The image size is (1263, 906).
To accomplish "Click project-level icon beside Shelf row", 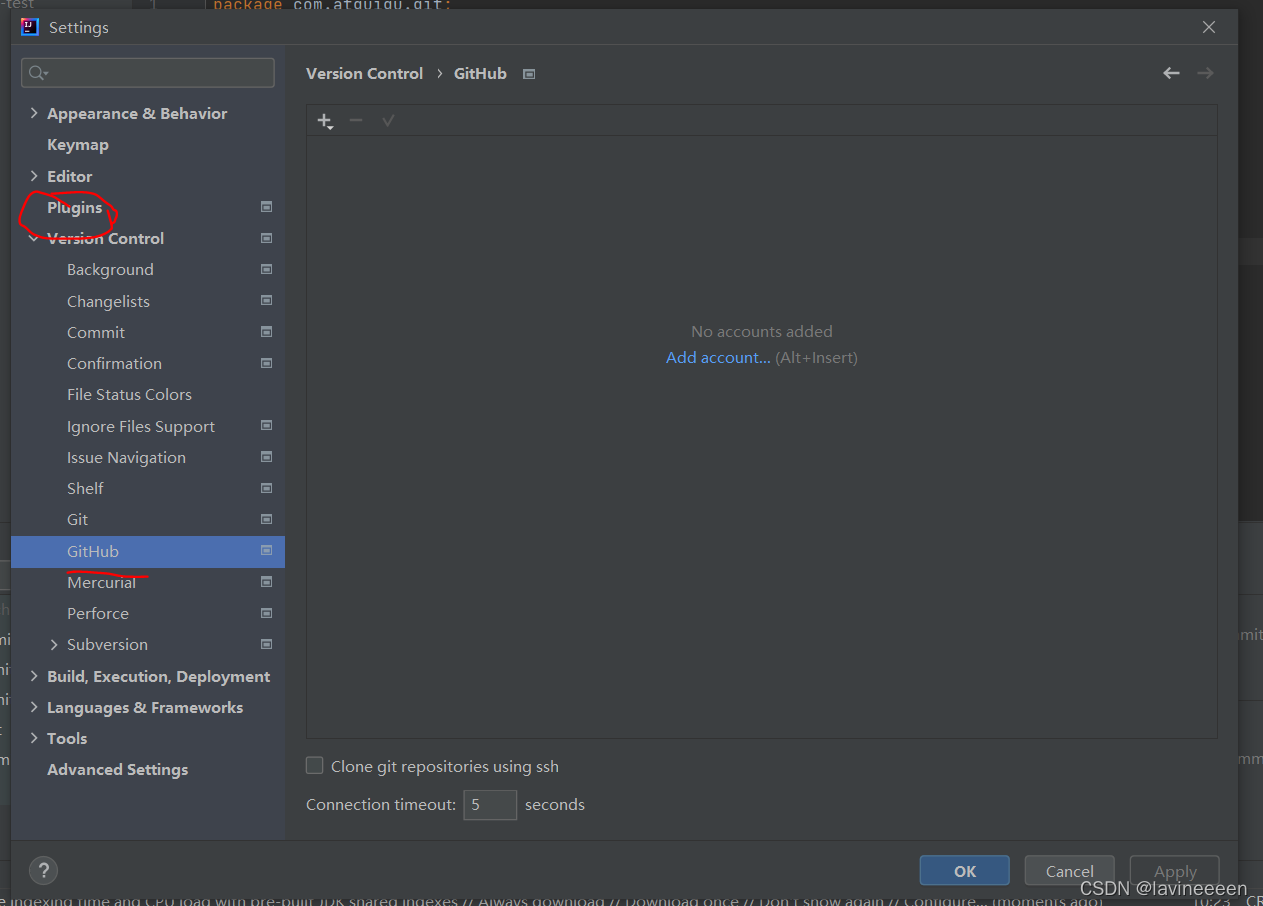I will (x=266, y=488).
